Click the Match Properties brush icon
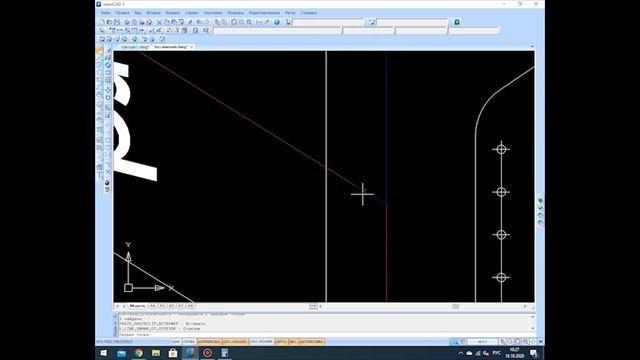Screen dimensions: 640x360 pos(190,22)
